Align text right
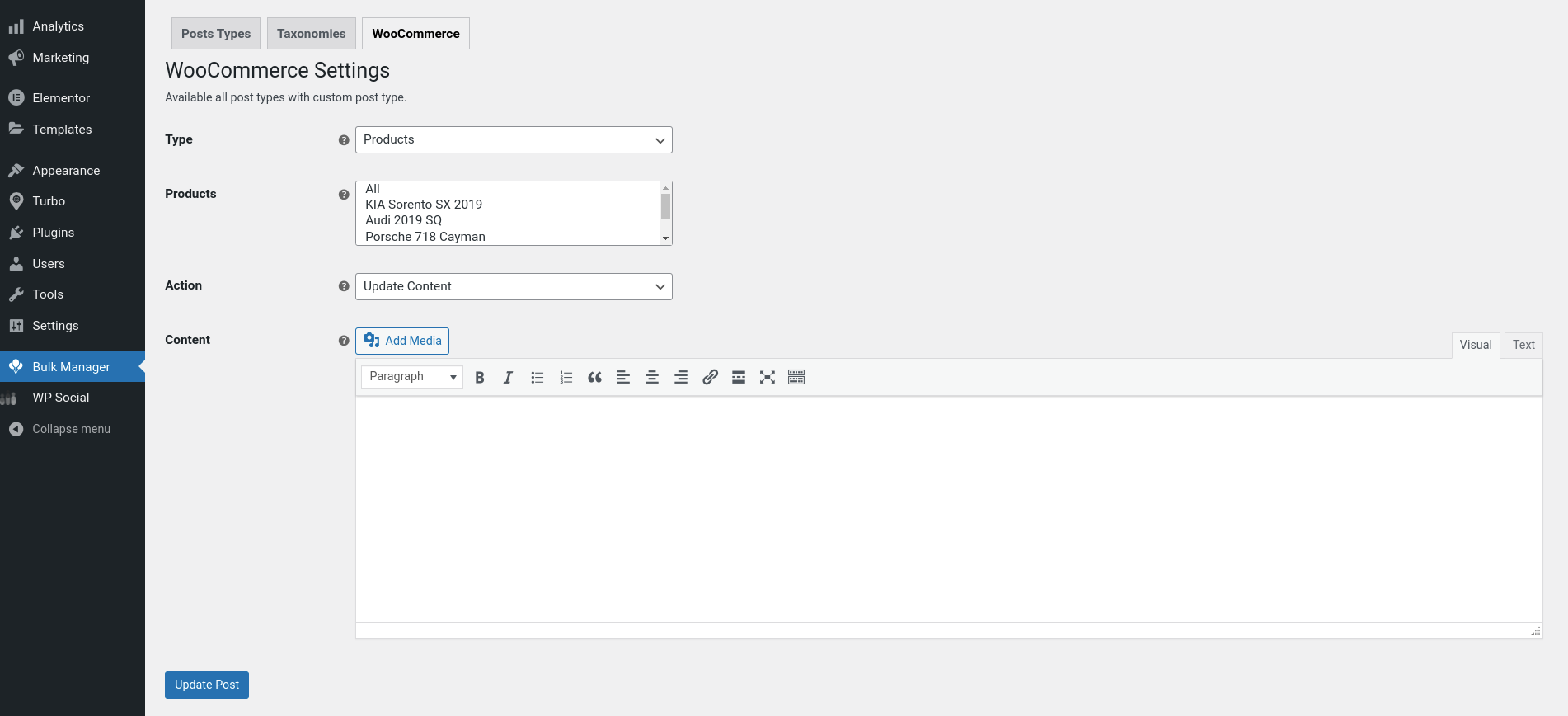 click(x=681, y=377)
